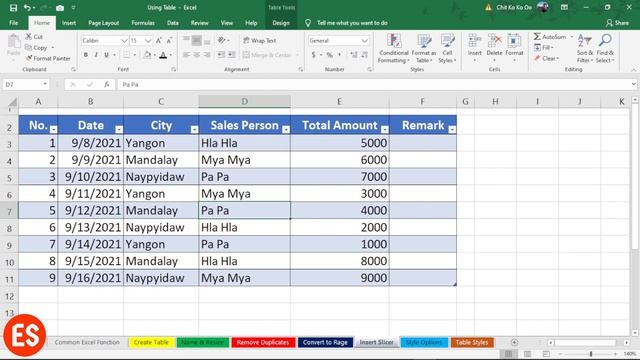Open the Sales Person filter dropdown

pyautogui.click(x=286, y=129)
